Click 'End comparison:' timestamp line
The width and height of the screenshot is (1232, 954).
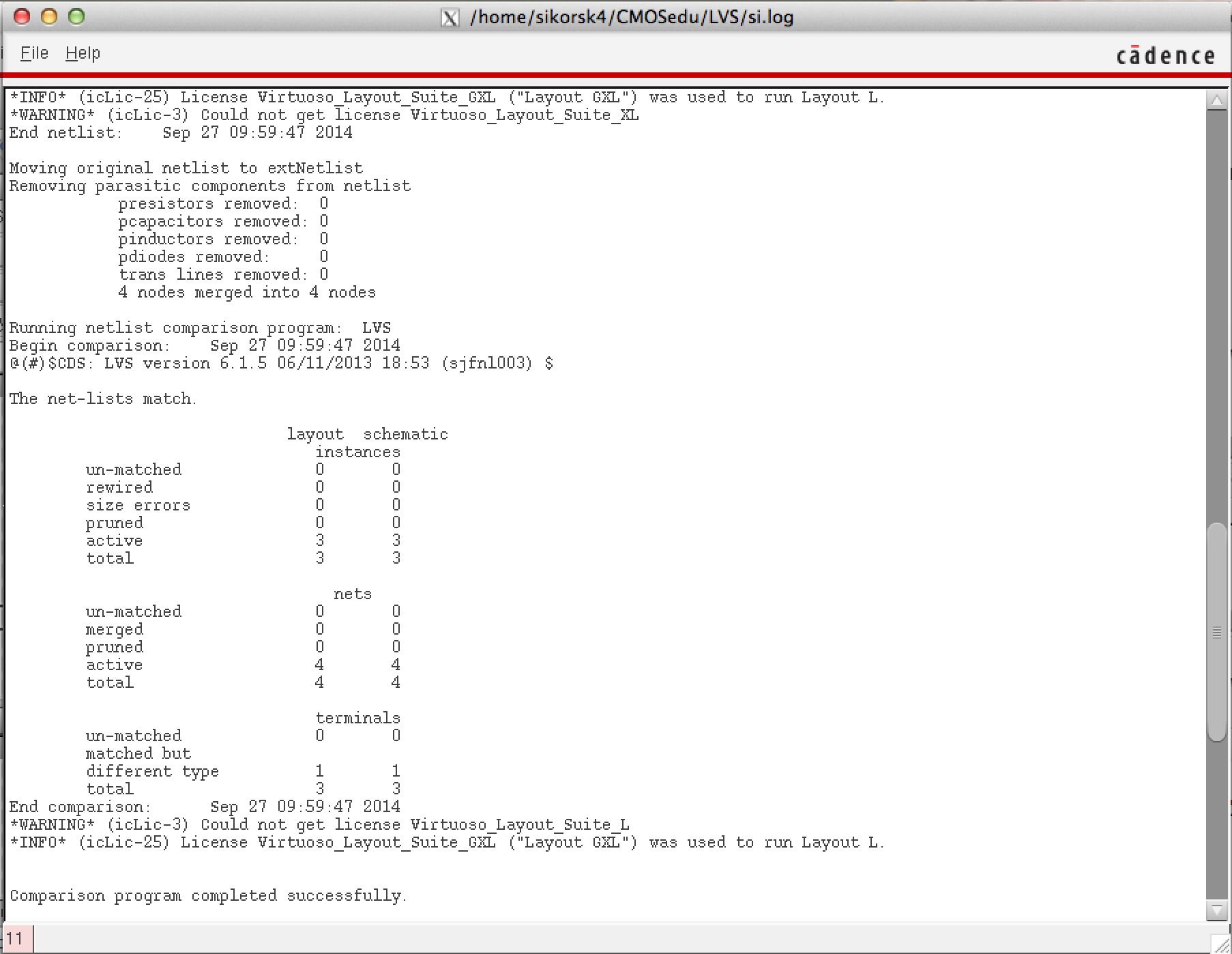point(205,807)
